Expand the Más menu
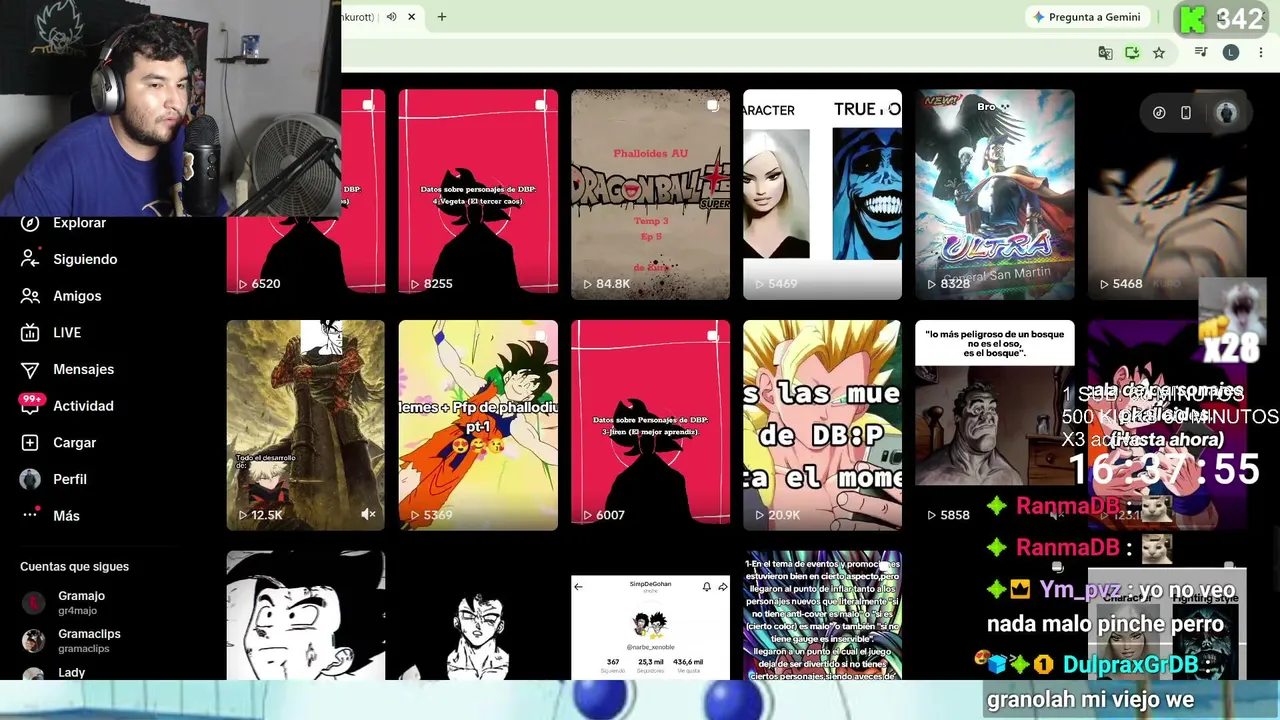This screenshot has height=720, width=1280. (50, 516)
